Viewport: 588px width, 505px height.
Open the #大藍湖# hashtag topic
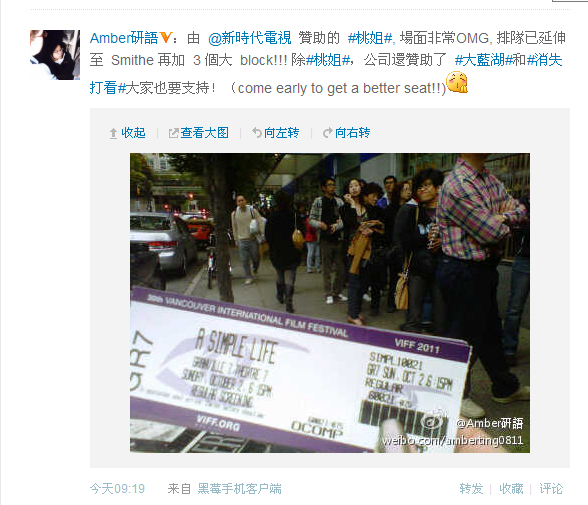pyautogui.click(x=483, y=60)
